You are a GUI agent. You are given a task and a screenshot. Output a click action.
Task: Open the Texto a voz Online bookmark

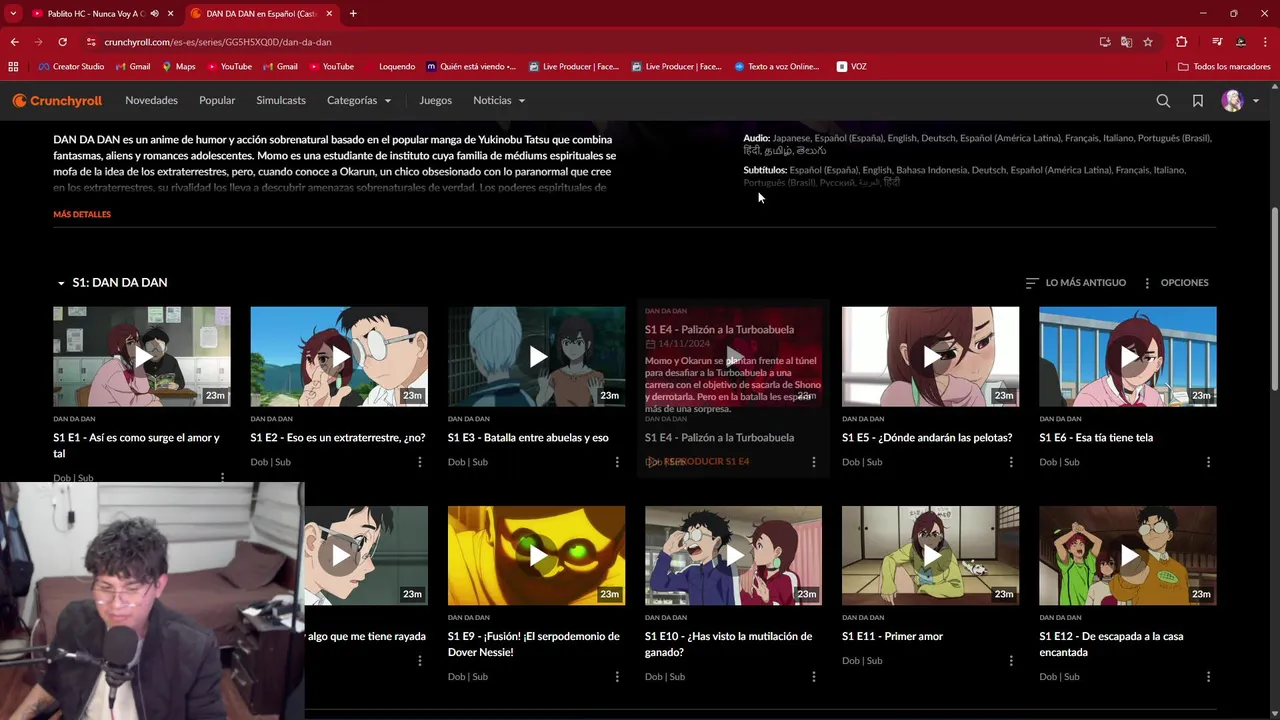(777, 67)
